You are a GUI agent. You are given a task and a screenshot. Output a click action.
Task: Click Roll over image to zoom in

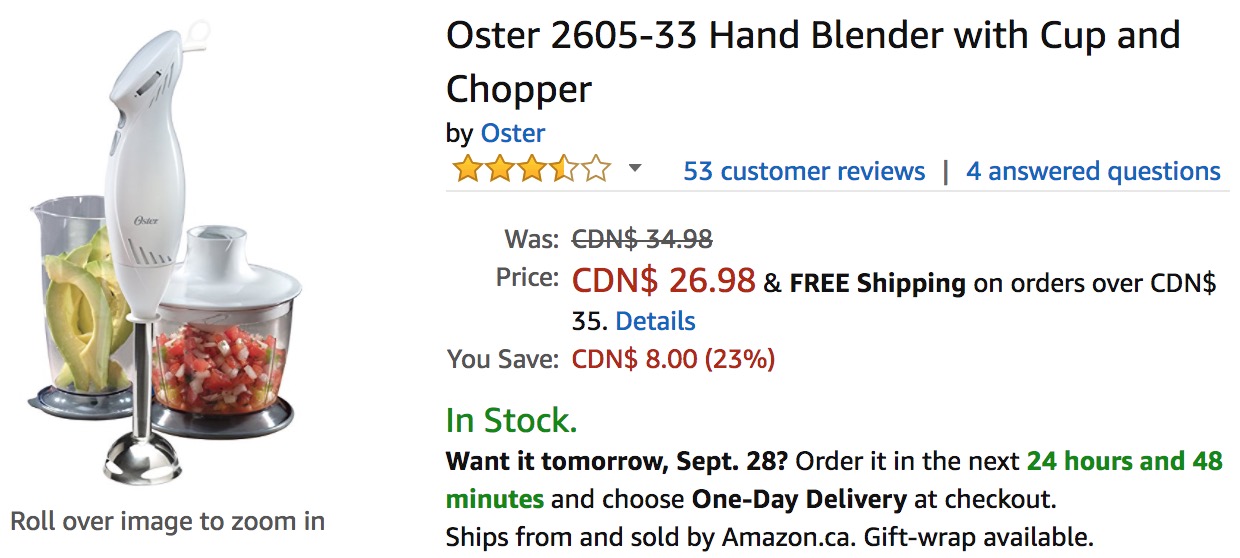pos(167,521)
